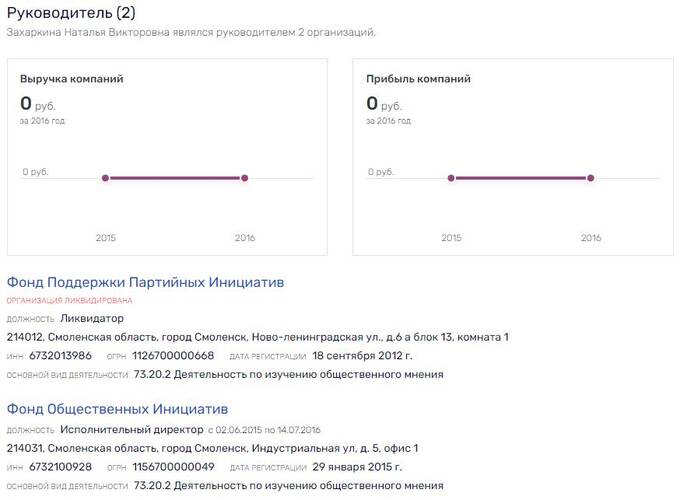Open the Фонд Поддержки Партийных Инициатив link
This screenshot has width=680, height=500.
[x=146, y=282]
